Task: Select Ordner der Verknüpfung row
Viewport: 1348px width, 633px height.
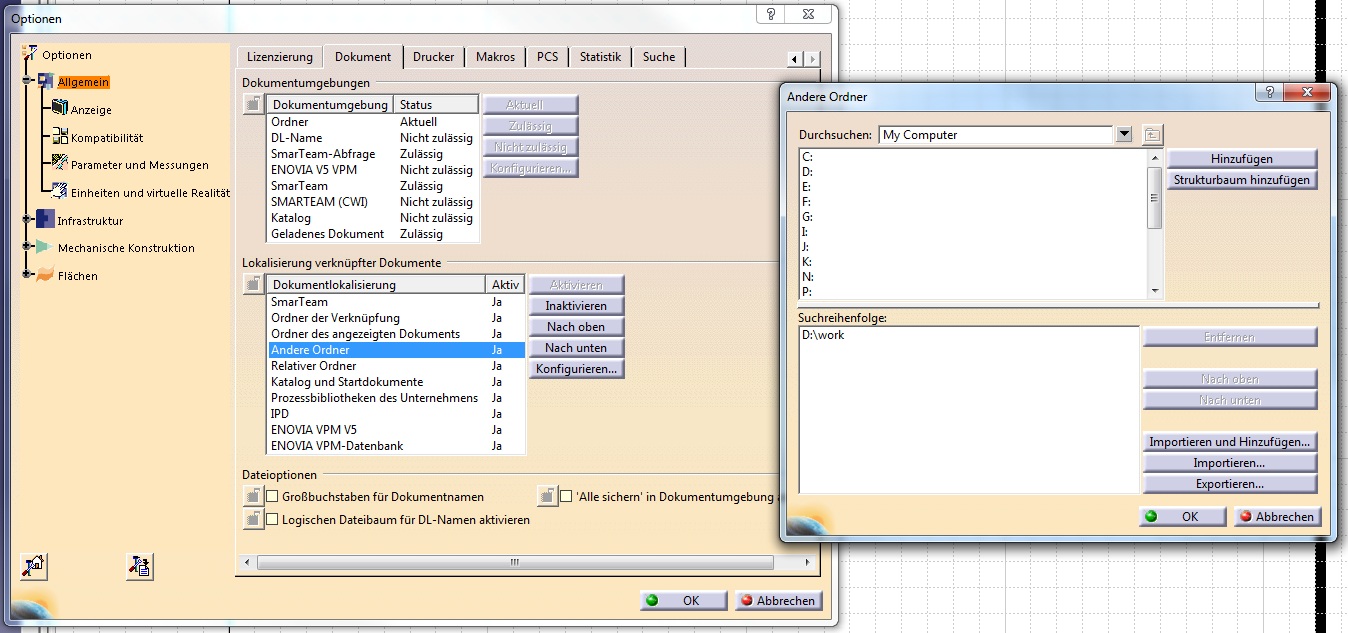Action: [396, 318]
